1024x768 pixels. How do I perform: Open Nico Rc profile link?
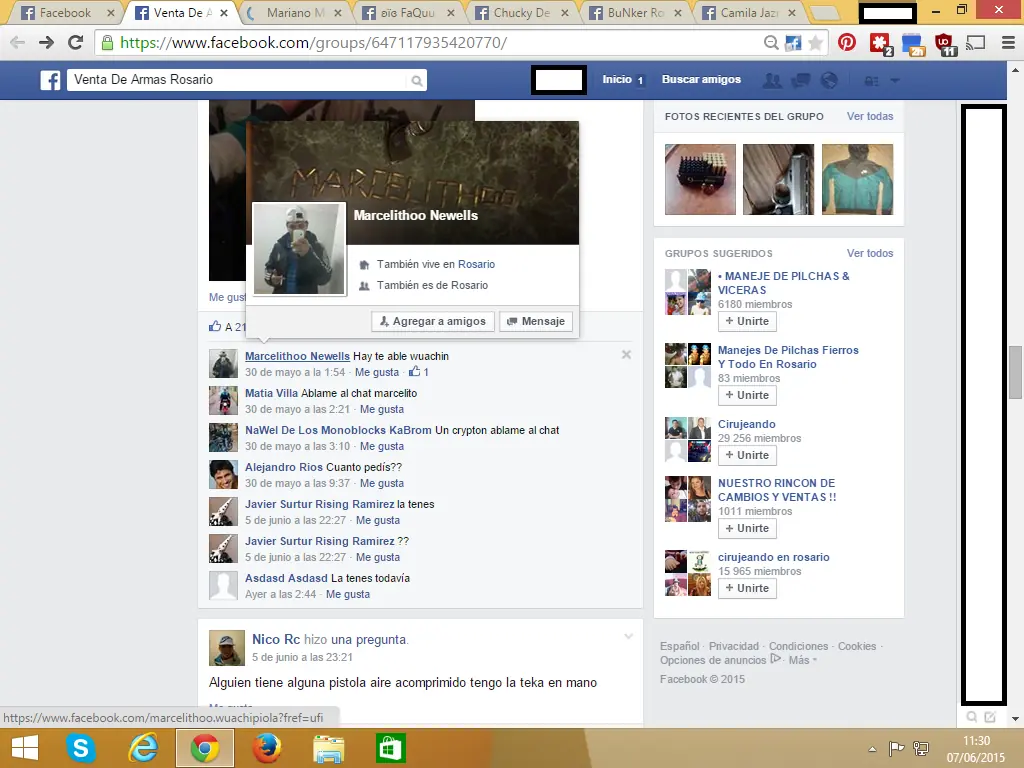click(x=276, y=639)
